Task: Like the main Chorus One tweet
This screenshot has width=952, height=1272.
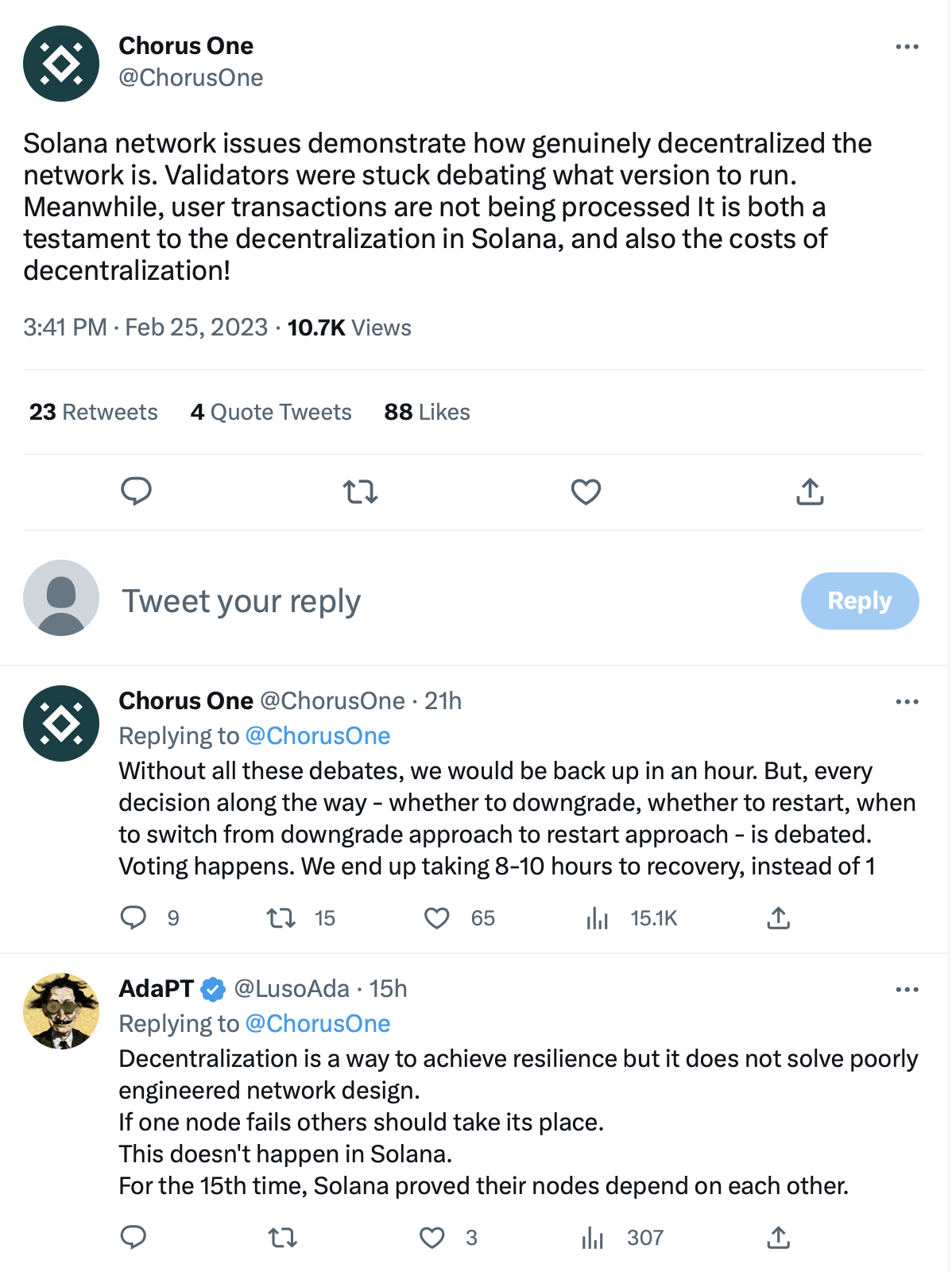Action: 586,492
